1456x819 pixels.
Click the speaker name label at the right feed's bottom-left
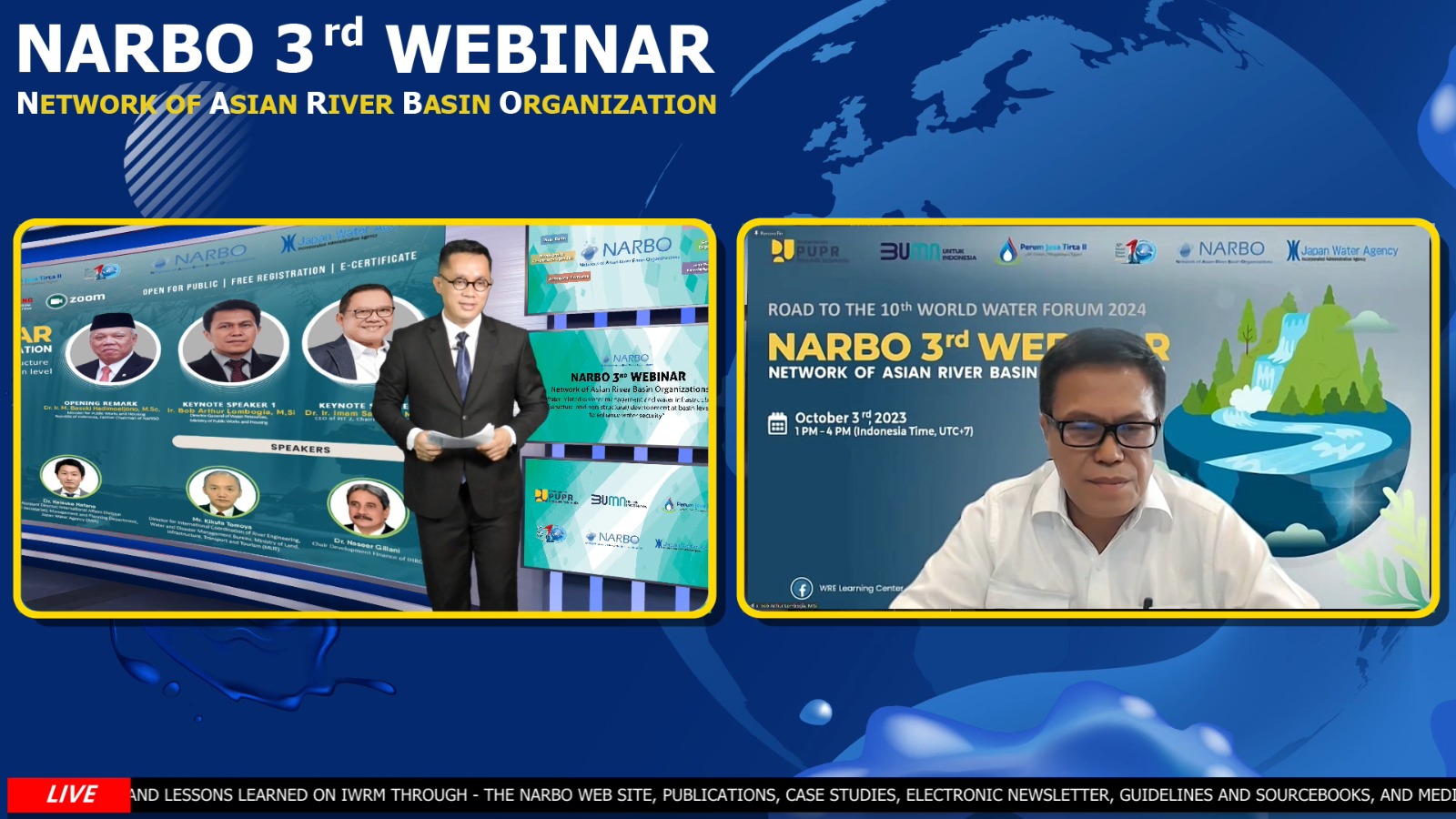pos(784,605)
